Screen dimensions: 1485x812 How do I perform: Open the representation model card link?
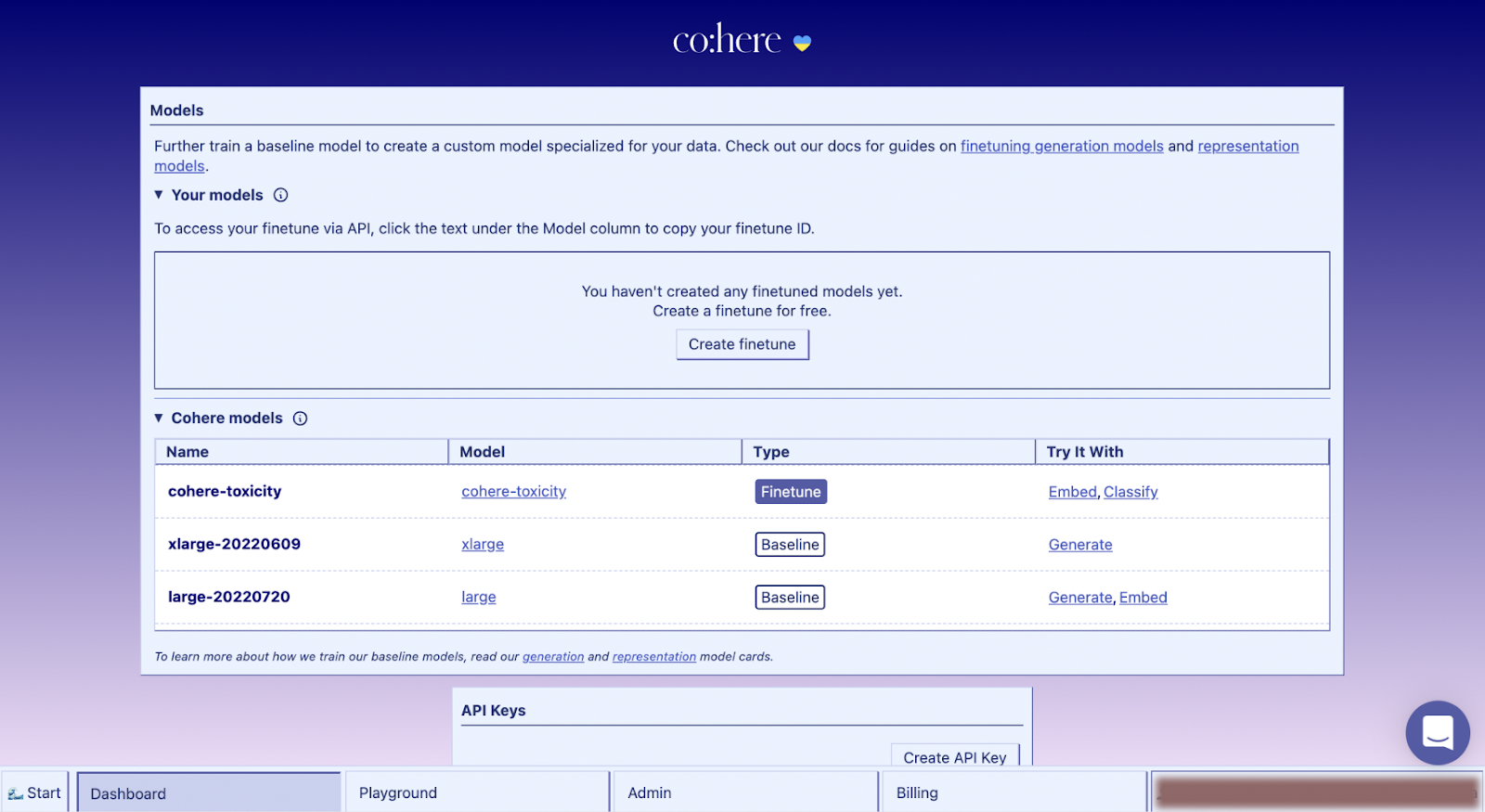654,657
